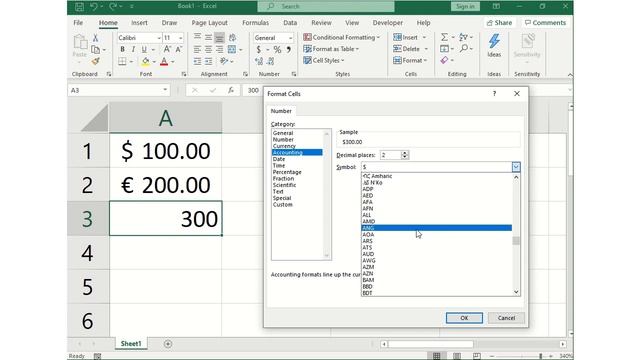Open the General number format dropdown
Viewport: 640px width, 360px height.
[x=290, y=38]
